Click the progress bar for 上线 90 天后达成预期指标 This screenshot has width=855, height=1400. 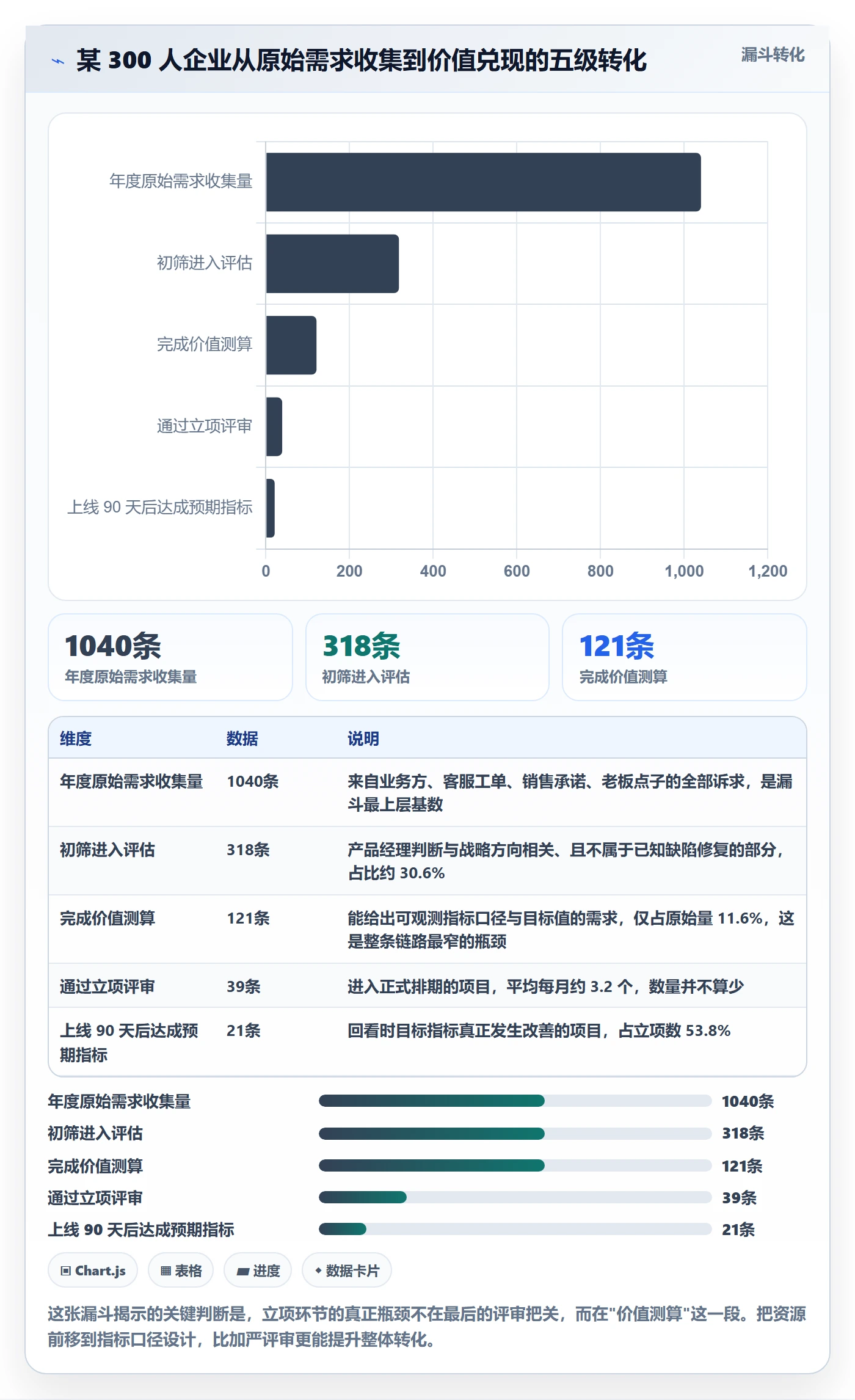(515, 1229)
